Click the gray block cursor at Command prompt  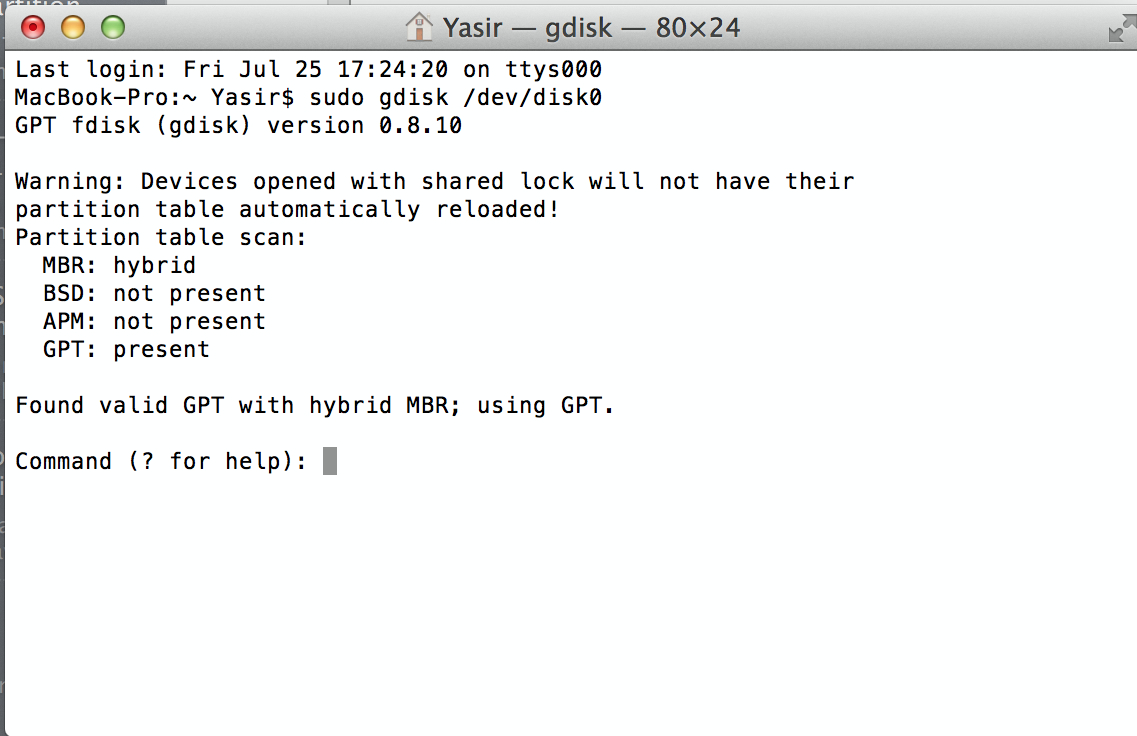[x=330, y=461]
